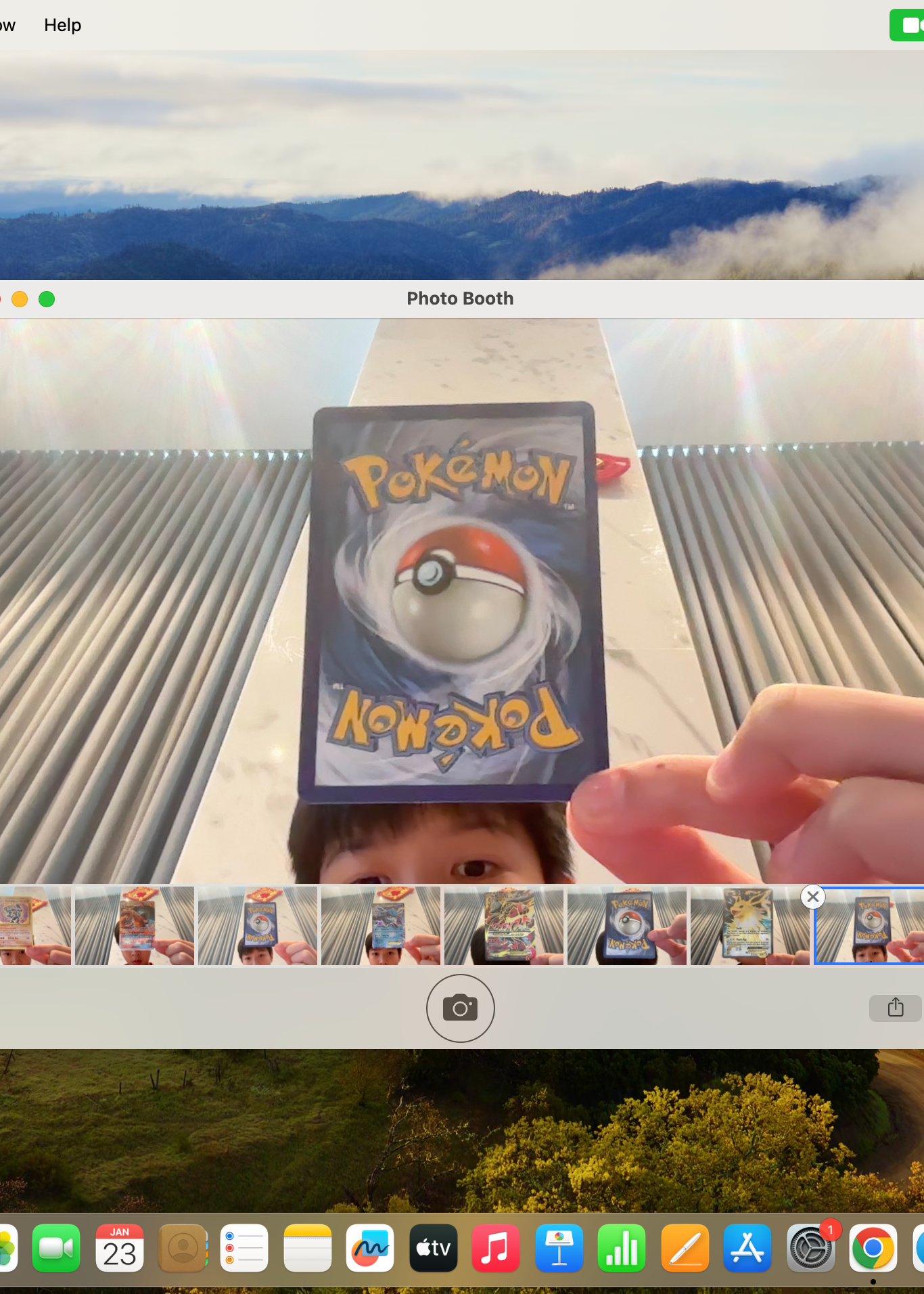Switch to Google Chrome in the Dock
The image size is (924, 1294).
(873, 1249)
